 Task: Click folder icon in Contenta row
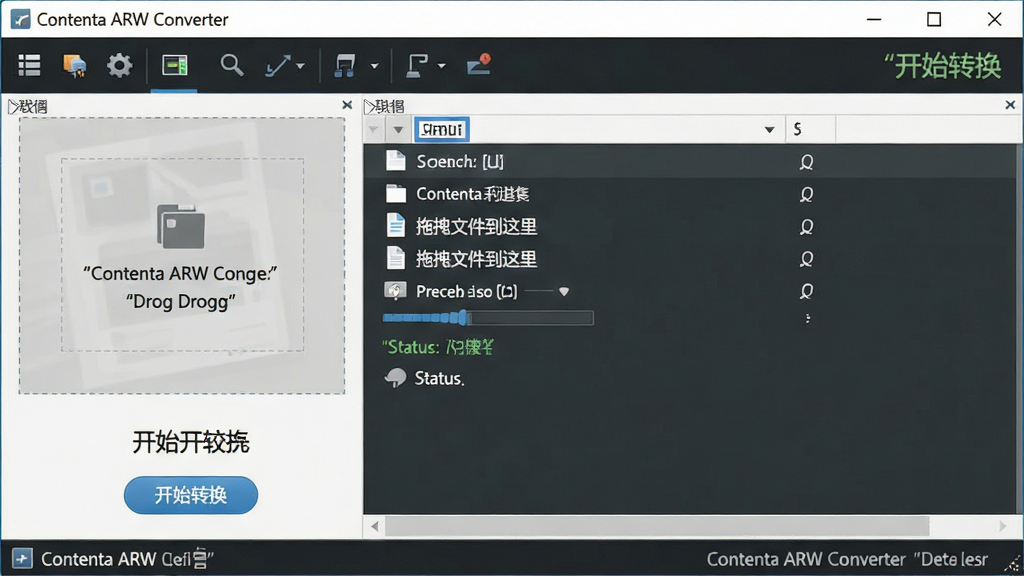click(x=395, y=193)
